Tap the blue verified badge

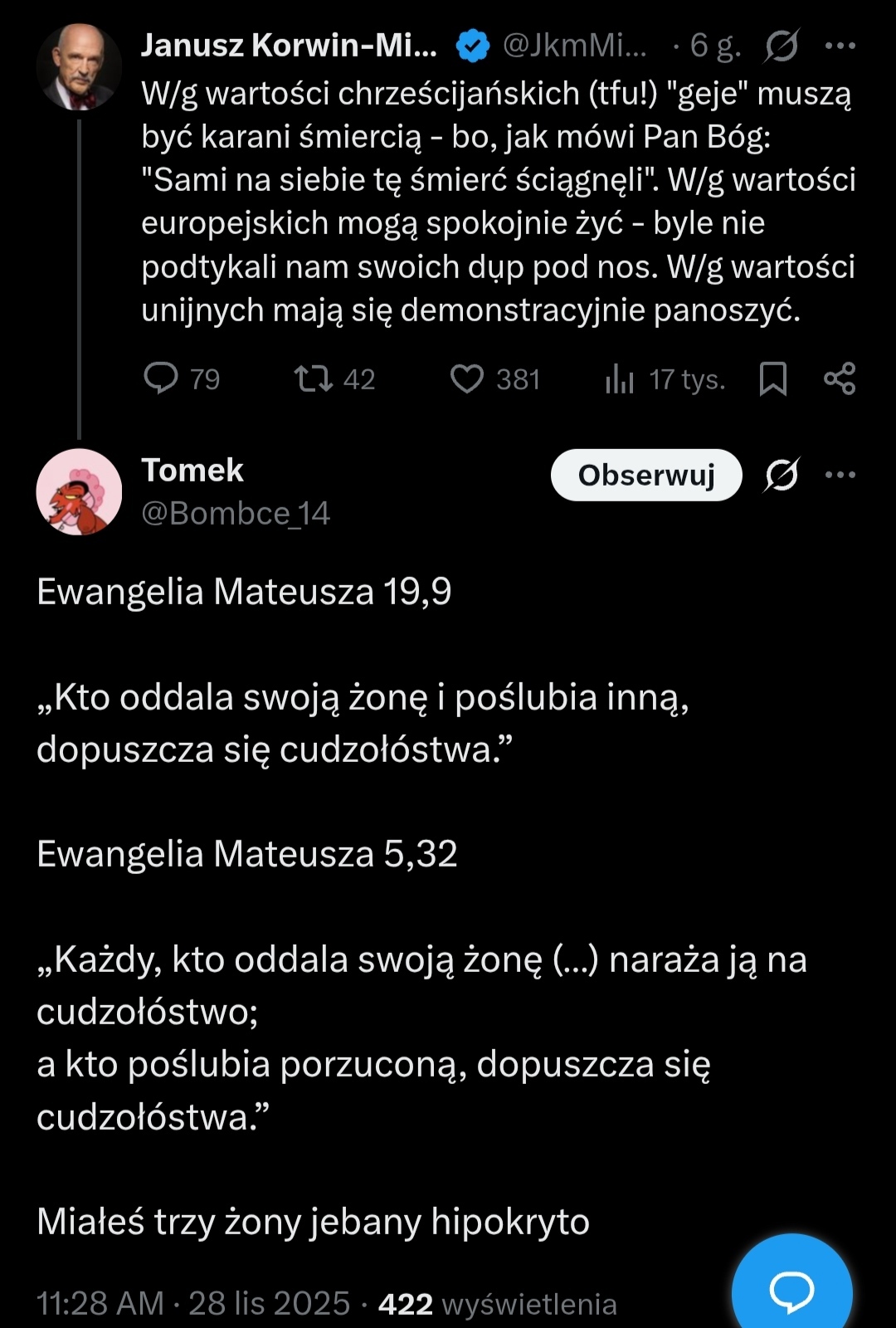473,46
